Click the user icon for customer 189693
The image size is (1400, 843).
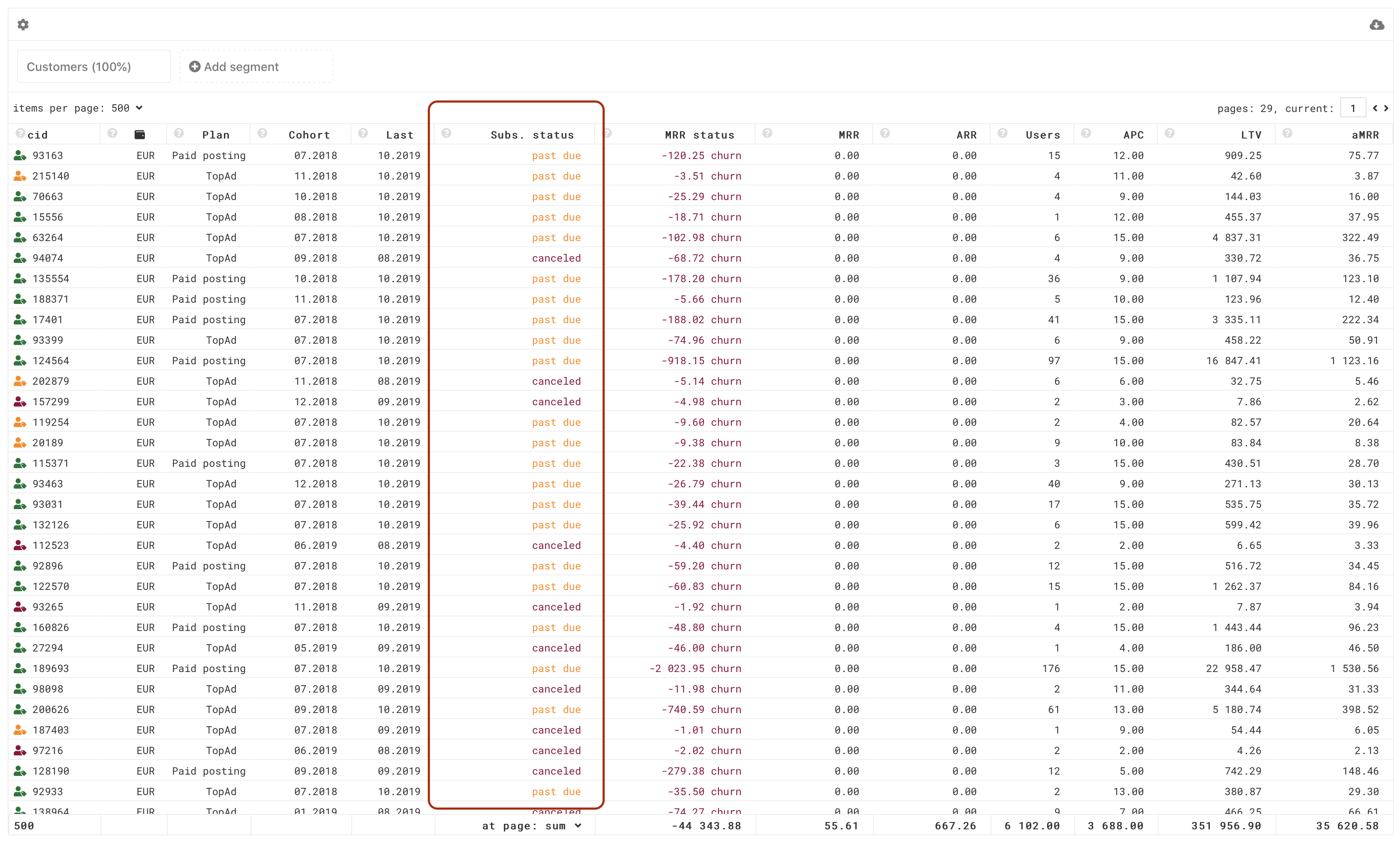coord(20,668)
